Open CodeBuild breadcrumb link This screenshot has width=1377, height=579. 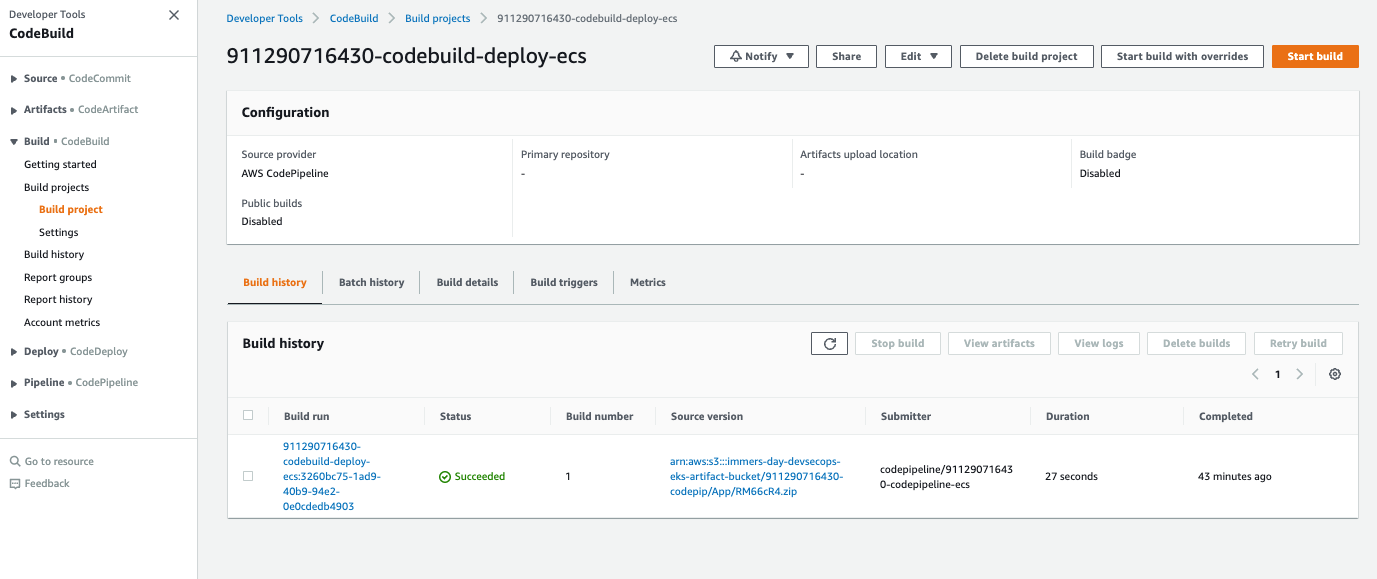point(354,19)
